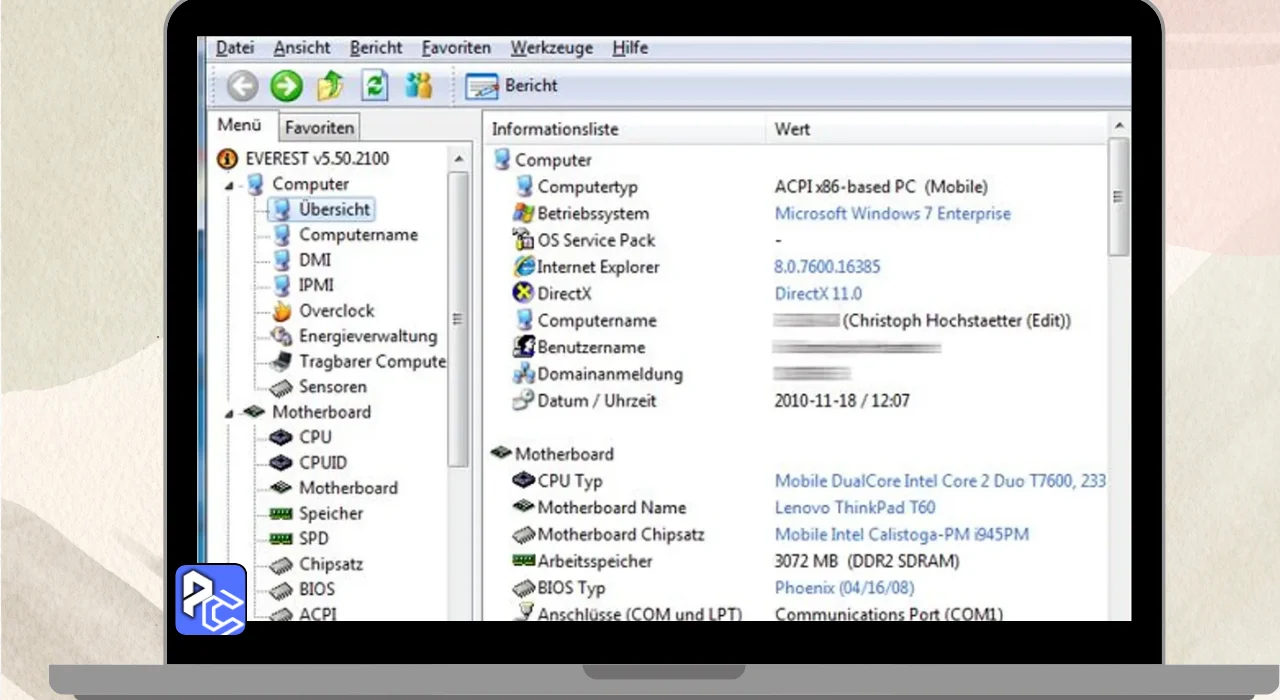Select the BIOS entry in tree
The width and height of the screenshot is (1280, 700).
tap(316, 589)
